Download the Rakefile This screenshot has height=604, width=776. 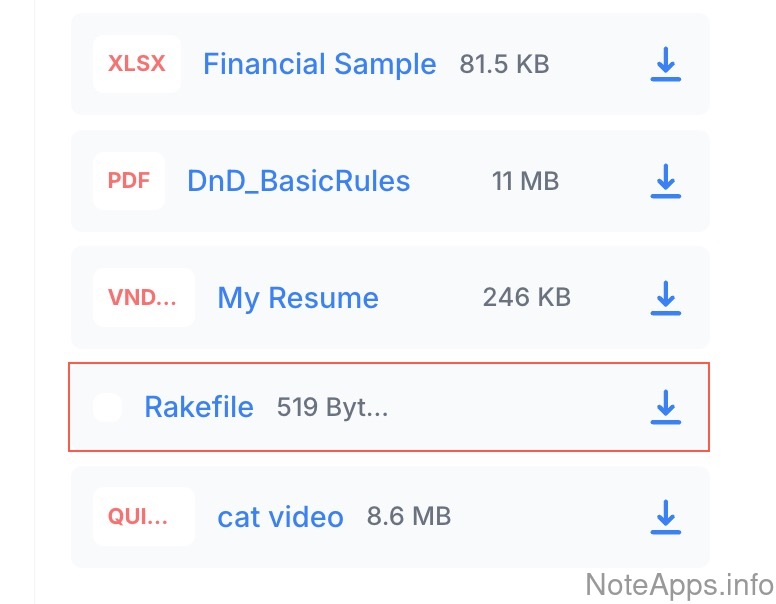(665, 407)
